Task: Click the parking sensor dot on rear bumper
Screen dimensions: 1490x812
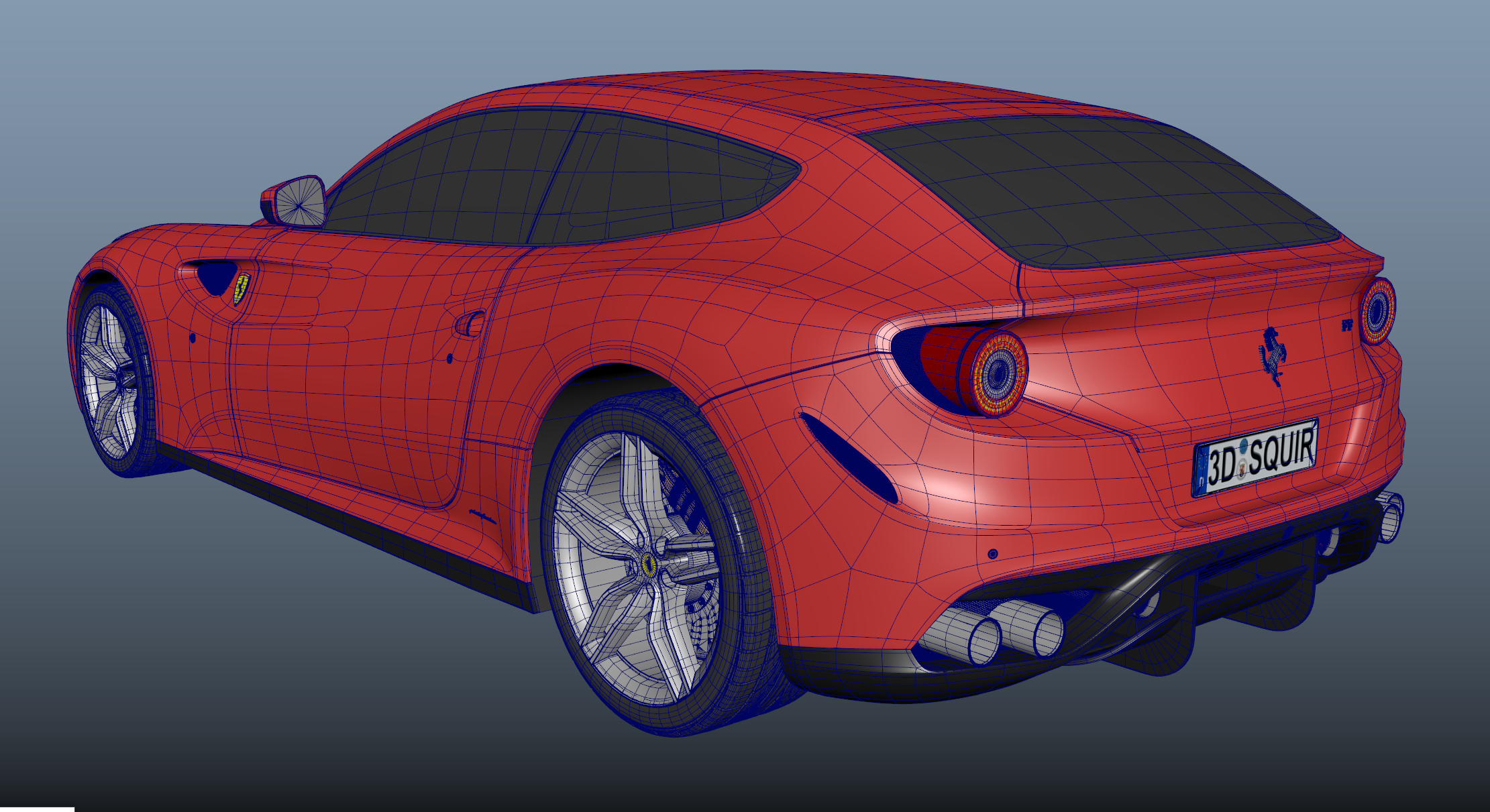Action: coord(993,553)
